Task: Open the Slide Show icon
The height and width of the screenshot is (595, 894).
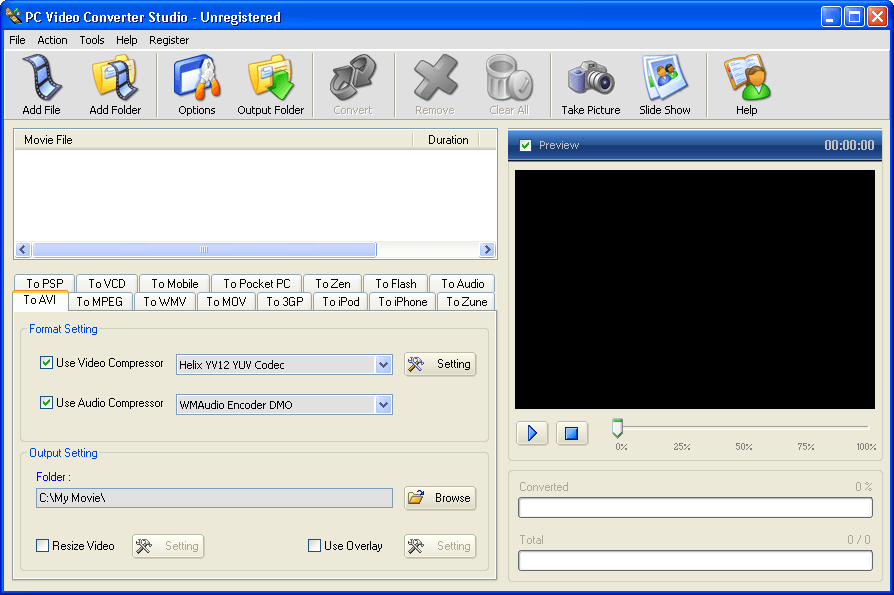Action: 665,78
